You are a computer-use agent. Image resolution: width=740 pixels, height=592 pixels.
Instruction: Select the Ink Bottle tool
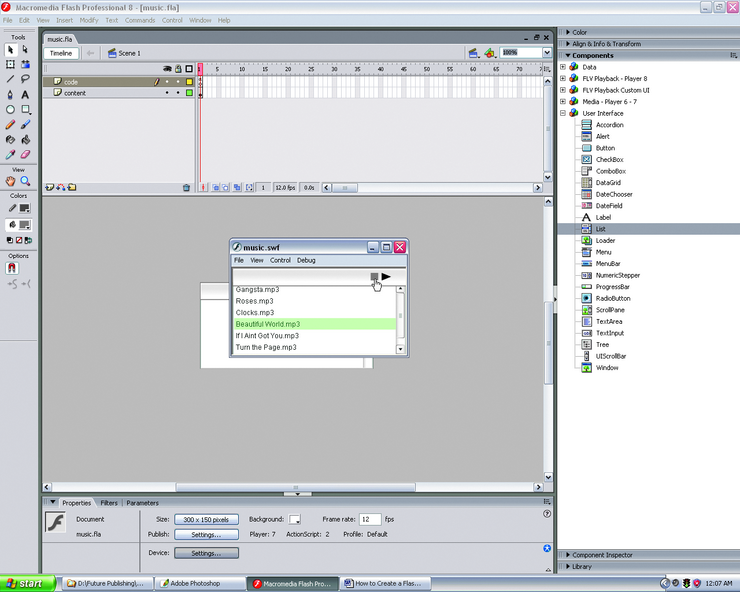coord(10,140)
